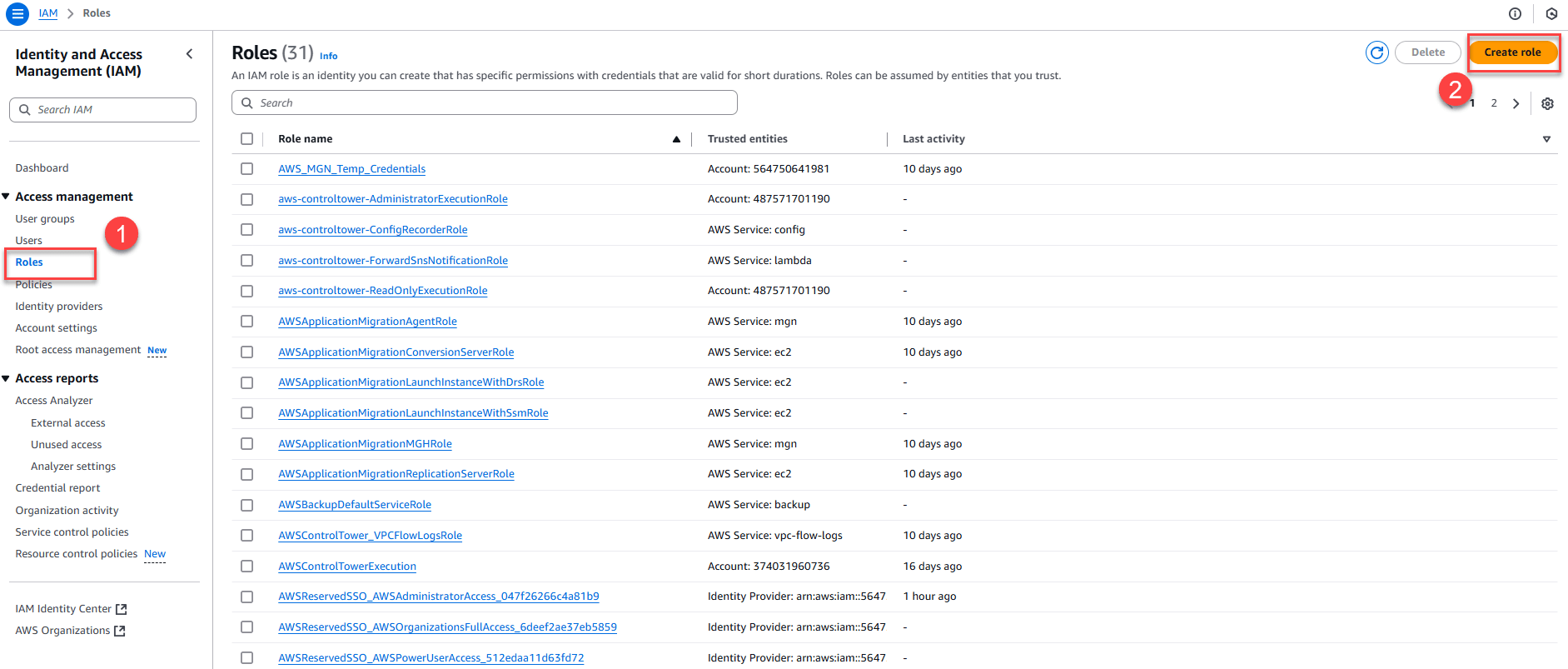Collapse the Access reports section
Viewport: 1568px width, 669px height.
(x=7, y=378)
